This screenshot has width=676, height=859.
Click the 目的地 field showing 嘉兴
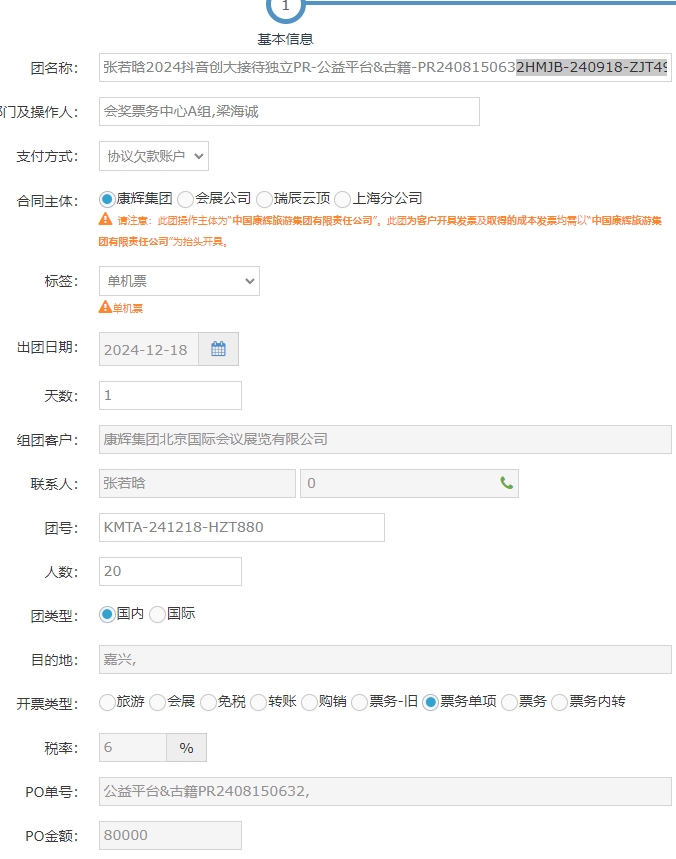pos(385,659)
